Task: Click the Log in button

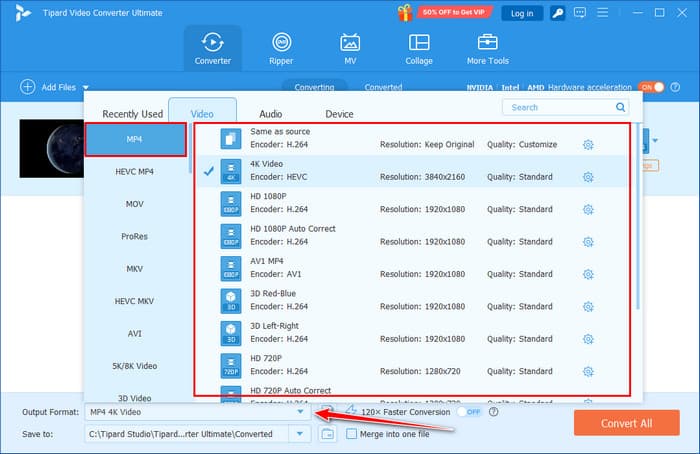Action: point(522,13)
